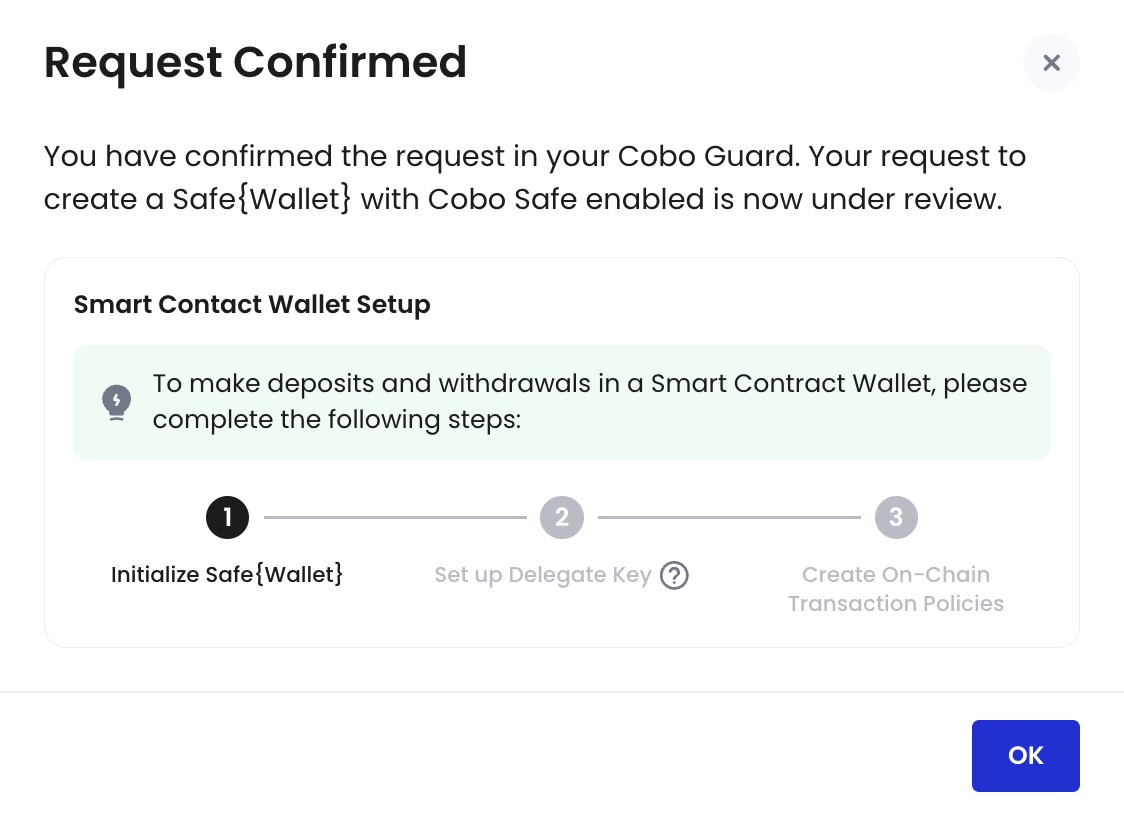1124x814 pixels.
Task: Click the line connecting steps 2 and 3
Action: [729, 517]
